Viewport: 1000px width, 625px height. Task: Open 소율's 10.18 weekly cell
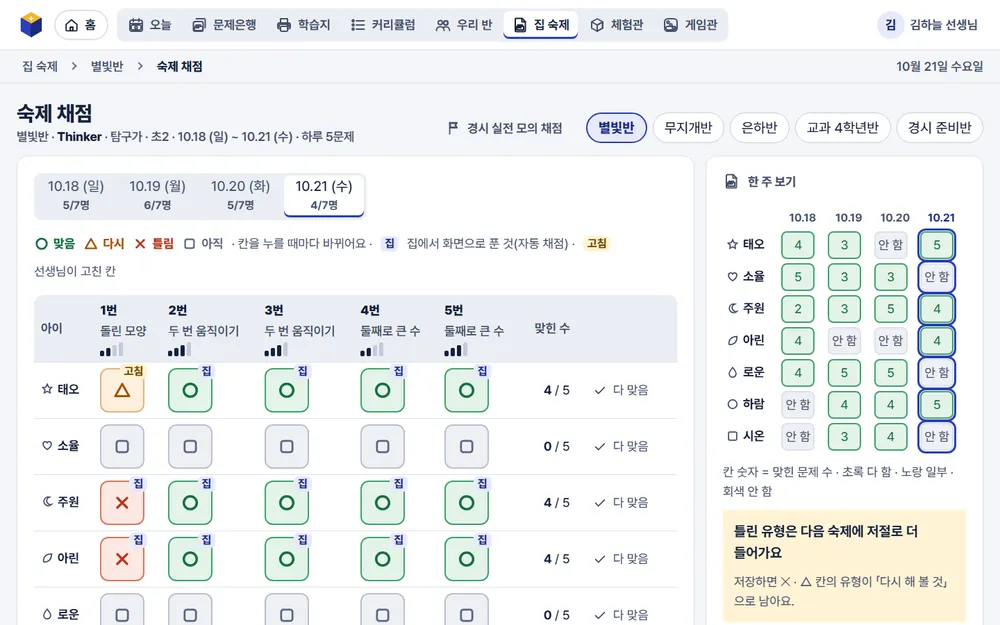click(798, 277)
